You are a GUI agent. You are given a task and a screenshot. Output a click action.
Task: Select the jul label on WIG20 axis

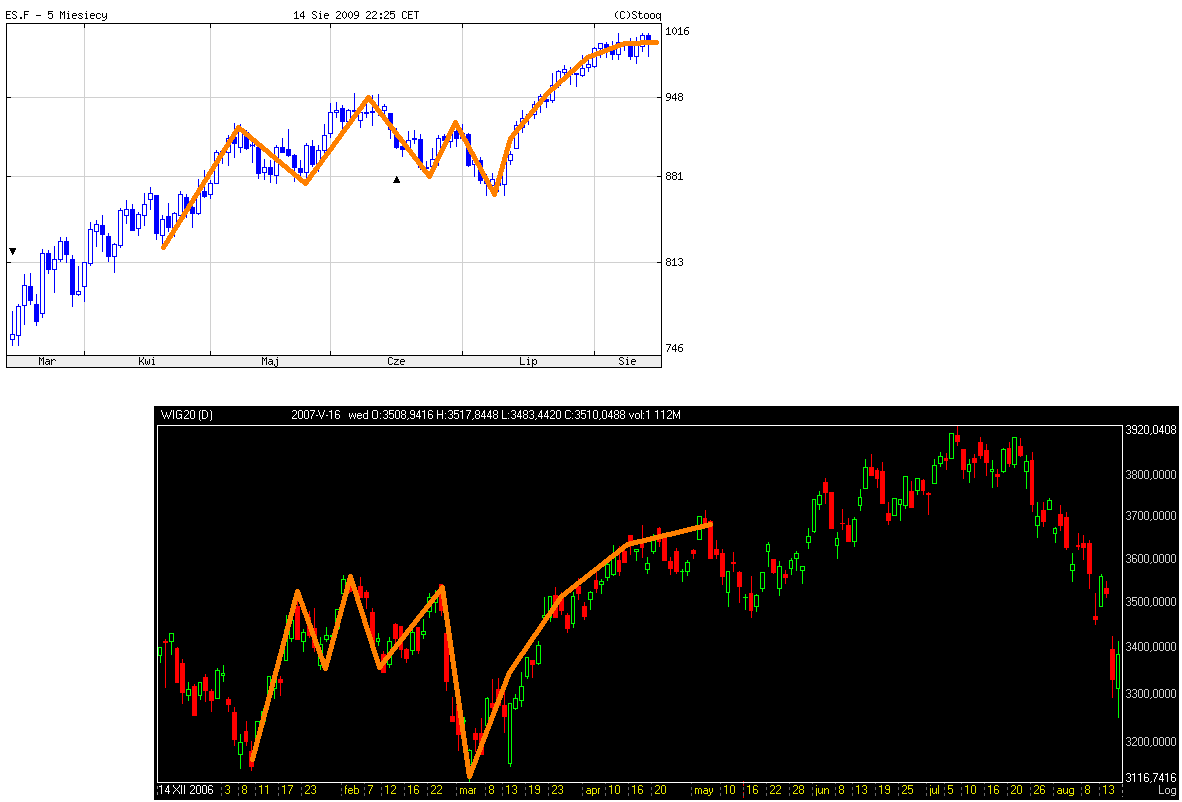tap(934, 790)
